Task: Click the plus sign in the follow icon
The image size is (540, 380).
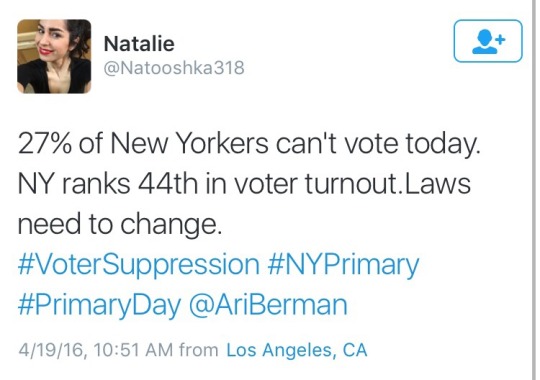Action: pyautogui.click(x=501, y=39)
